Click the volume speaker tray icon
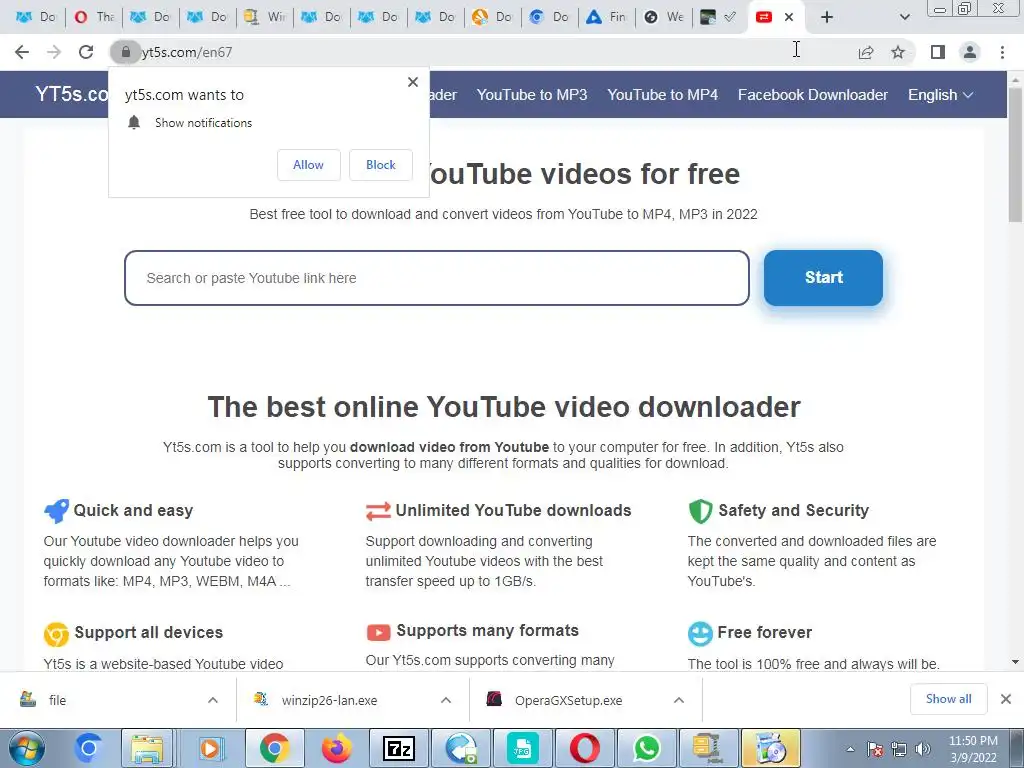The image size is (1024, 768). click(x=923, y=749)
